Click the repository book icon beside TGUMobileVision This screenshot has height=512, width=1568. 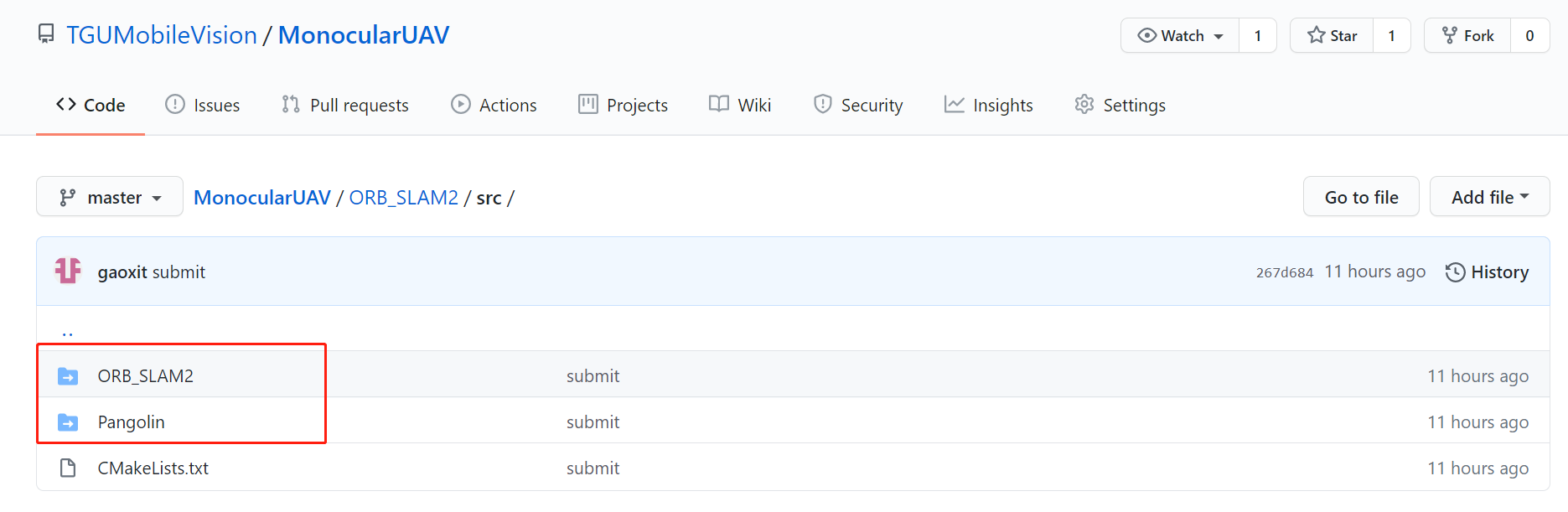tap(46, 34)
